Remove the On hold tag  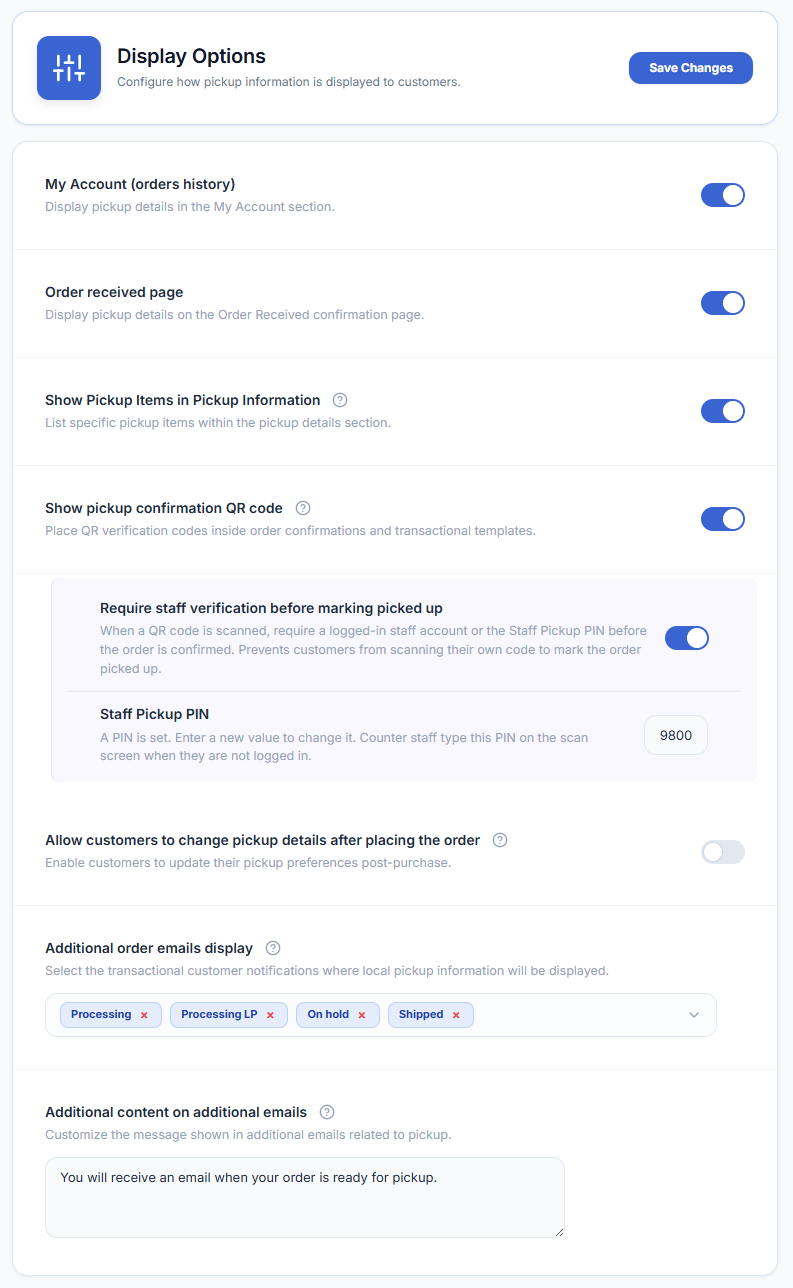coord(362,1015)
